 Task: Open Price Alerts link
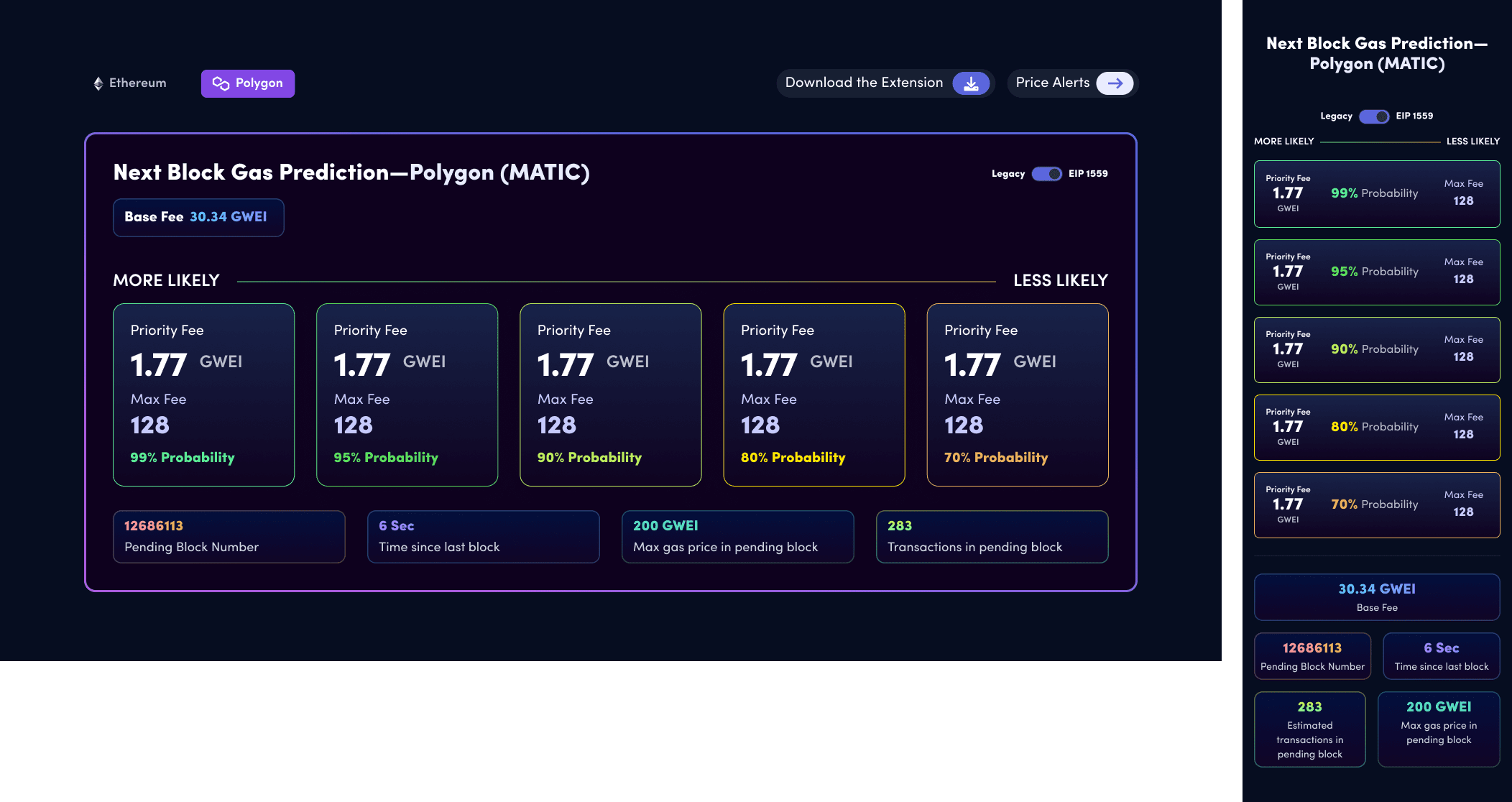[x=1052, y=83]
